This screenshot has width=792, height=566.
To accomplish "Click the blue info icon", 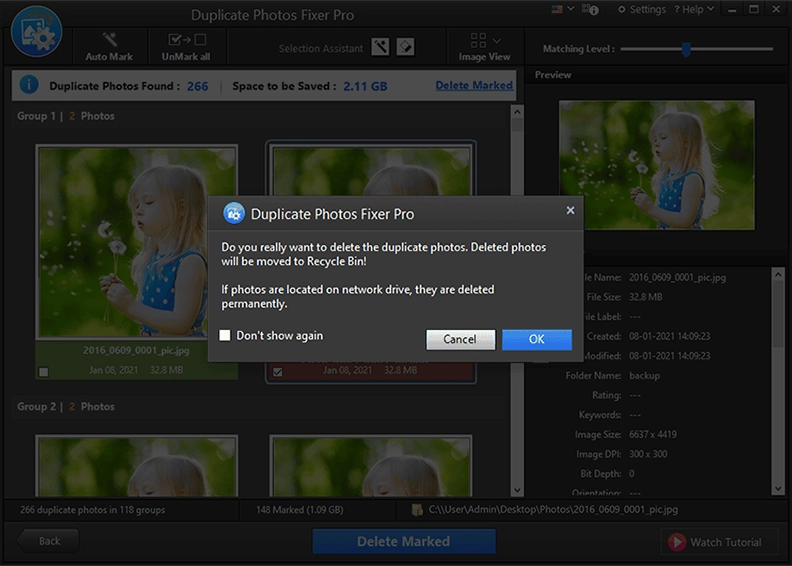I will tap(29, 84).
